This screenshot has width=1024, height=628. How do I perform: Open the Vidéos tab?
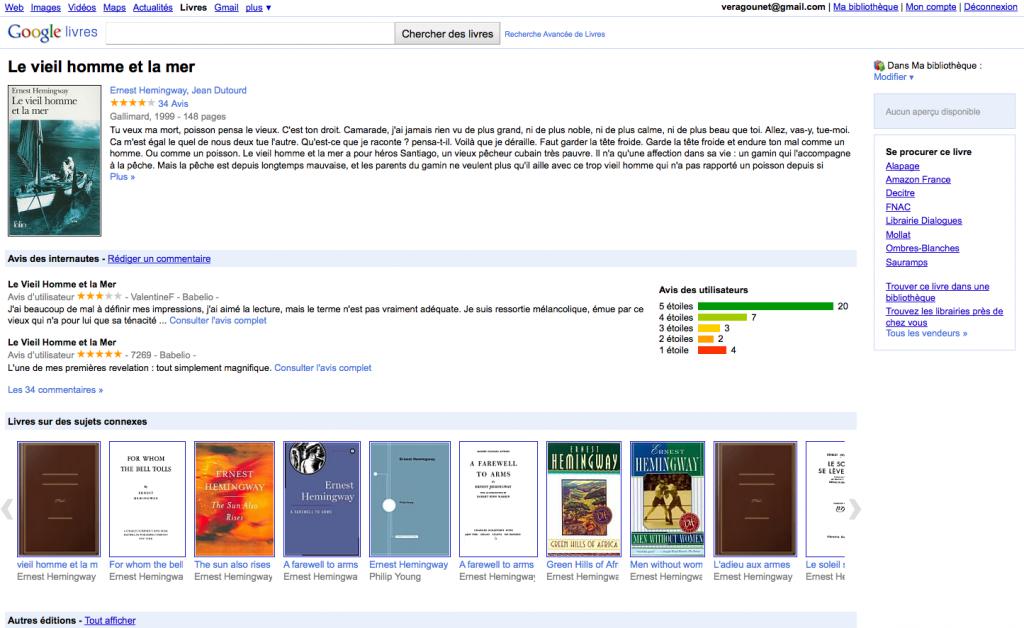[x=82, y=7]
